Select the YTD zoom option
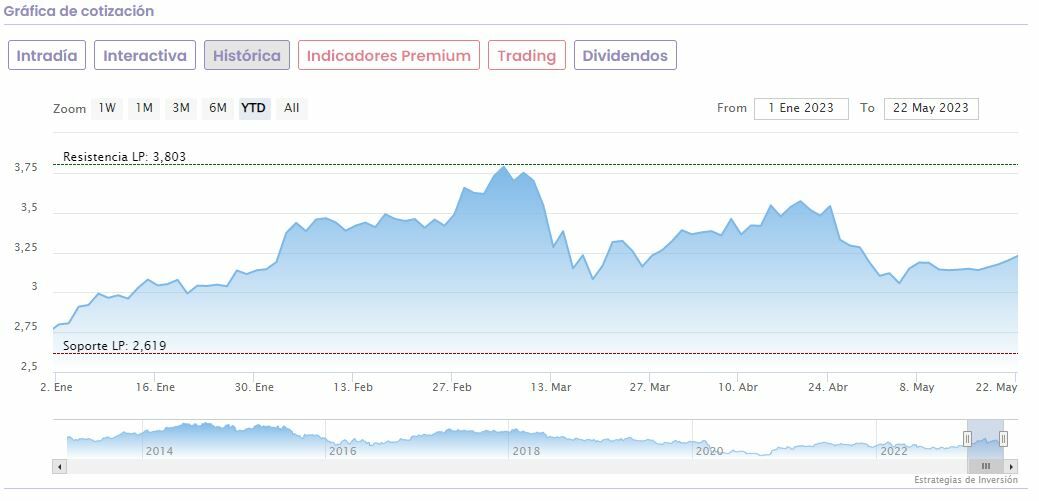 (x=254, y=108)
